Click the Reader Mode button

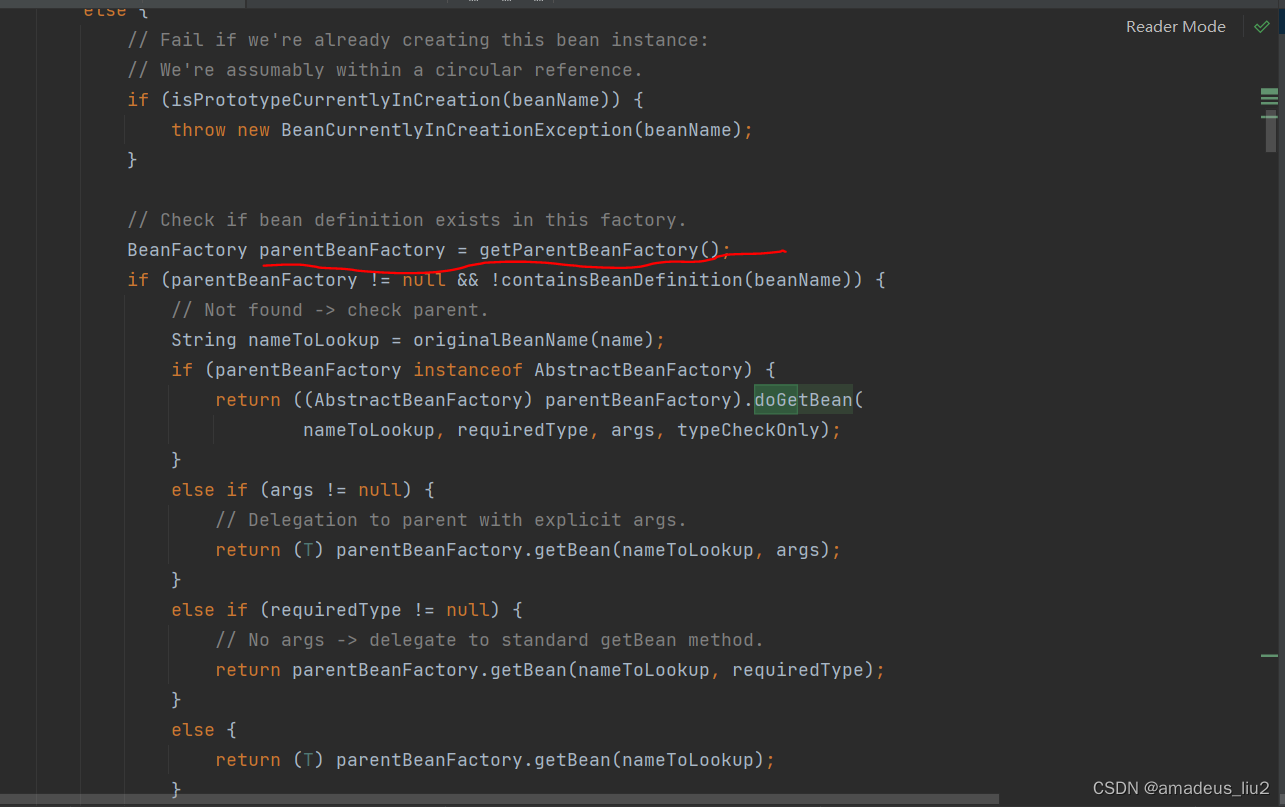1175,27
